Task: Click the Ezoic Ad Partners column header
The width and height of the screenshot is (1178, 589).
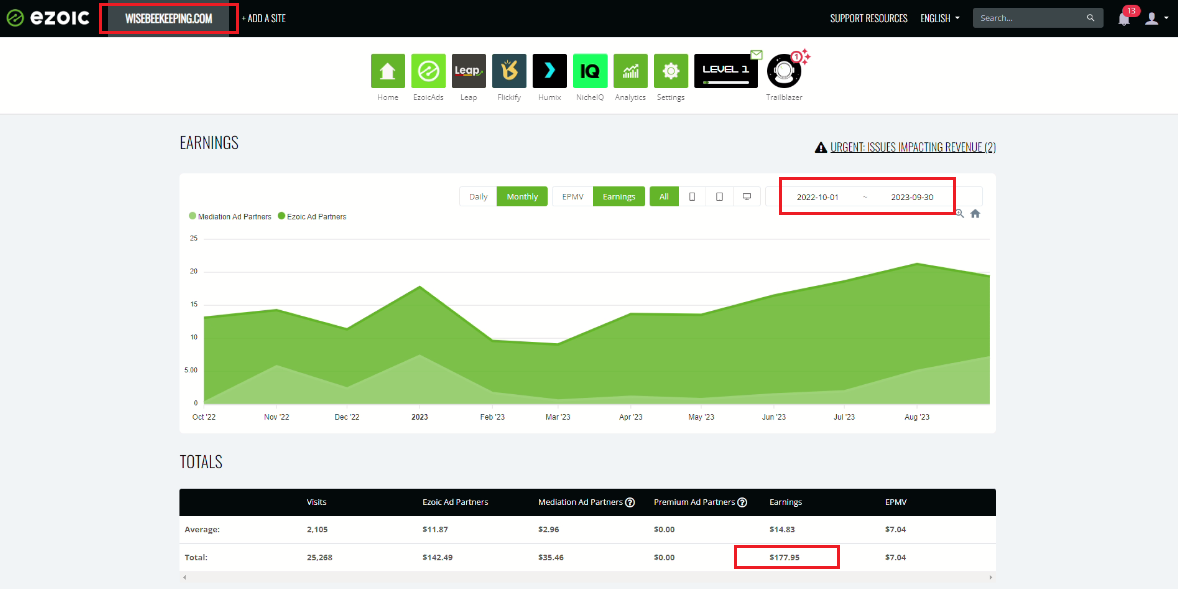Action: point(455,503)
